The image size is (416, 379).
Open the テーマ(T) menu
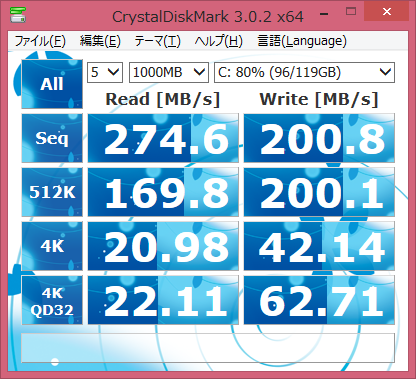(157, 41)
